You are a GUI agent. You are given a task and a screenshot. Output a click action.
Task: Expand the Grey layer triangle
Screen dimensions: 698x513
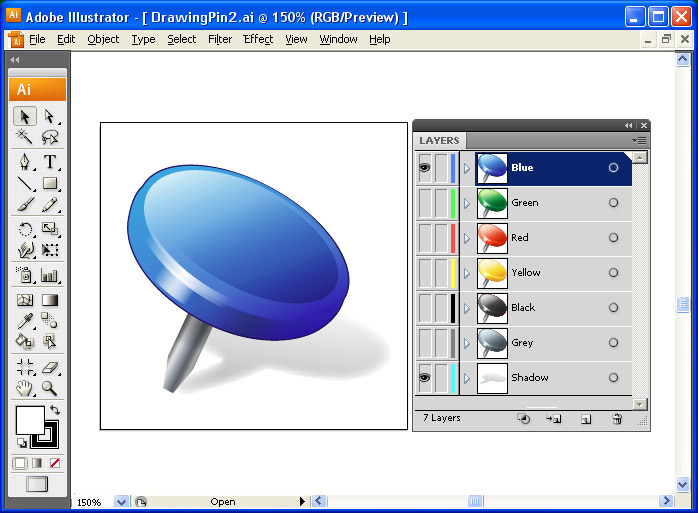467,343
